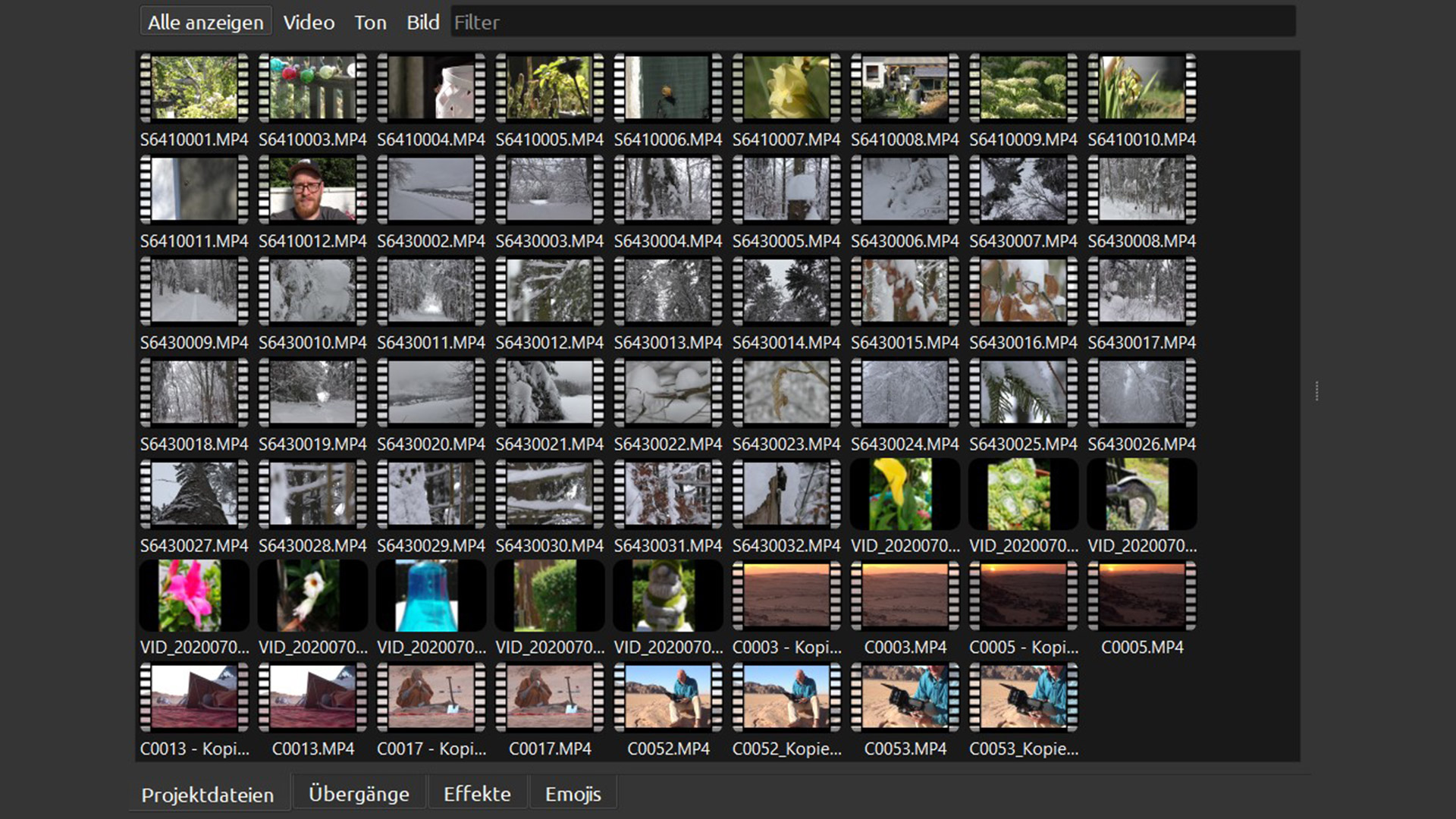Select the C0053_Kopie clip thumbnail

1023,698
